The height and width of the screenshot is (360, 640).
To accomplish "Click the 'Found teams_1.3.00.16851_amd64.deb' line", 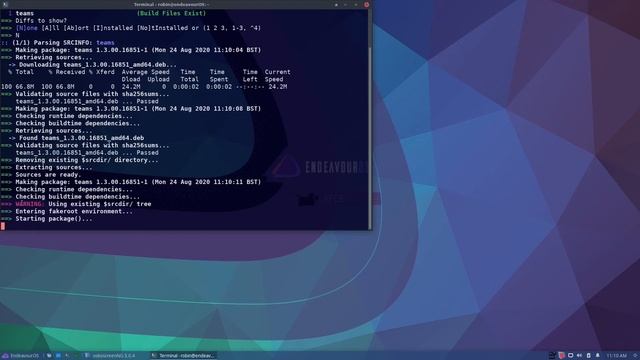I will [81, 138].
